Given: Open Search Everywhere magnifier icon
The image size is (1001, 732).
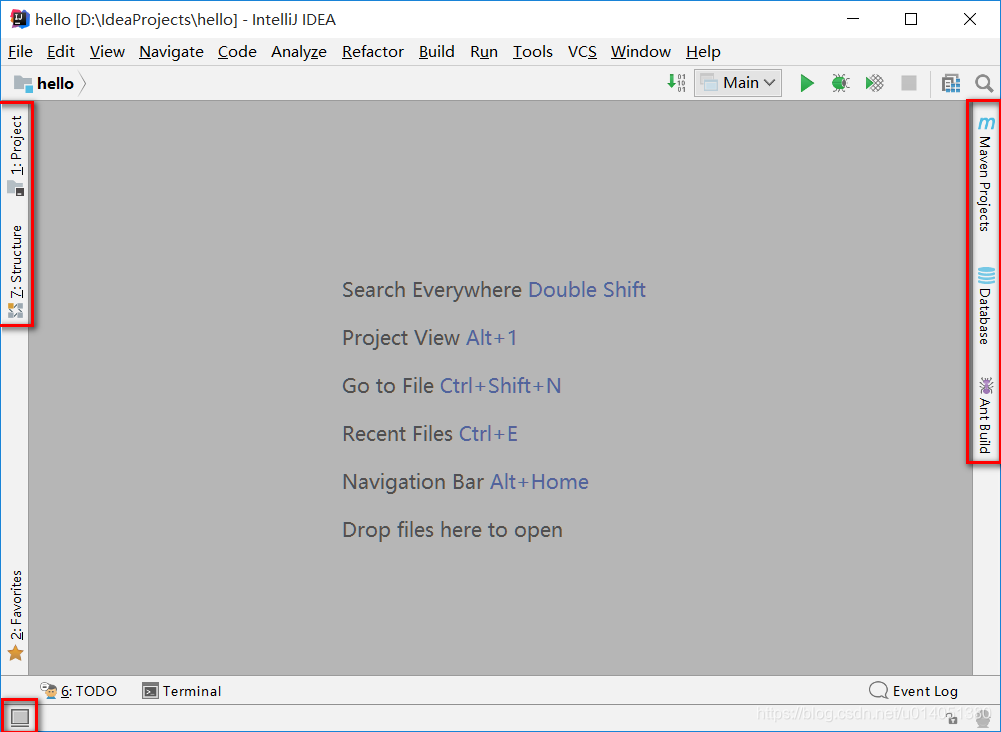Looking at the screenshot, I should tap(984, 83).
